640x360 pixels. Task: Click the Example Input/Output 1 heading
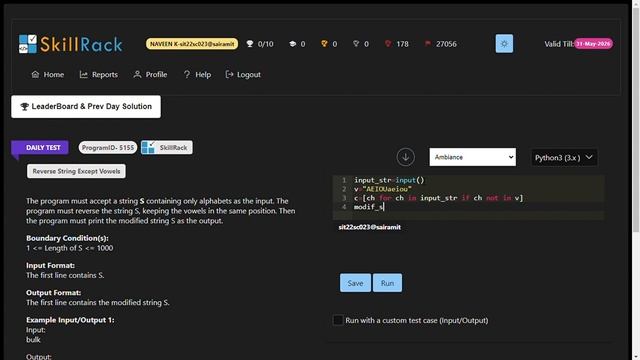point(70,320)
